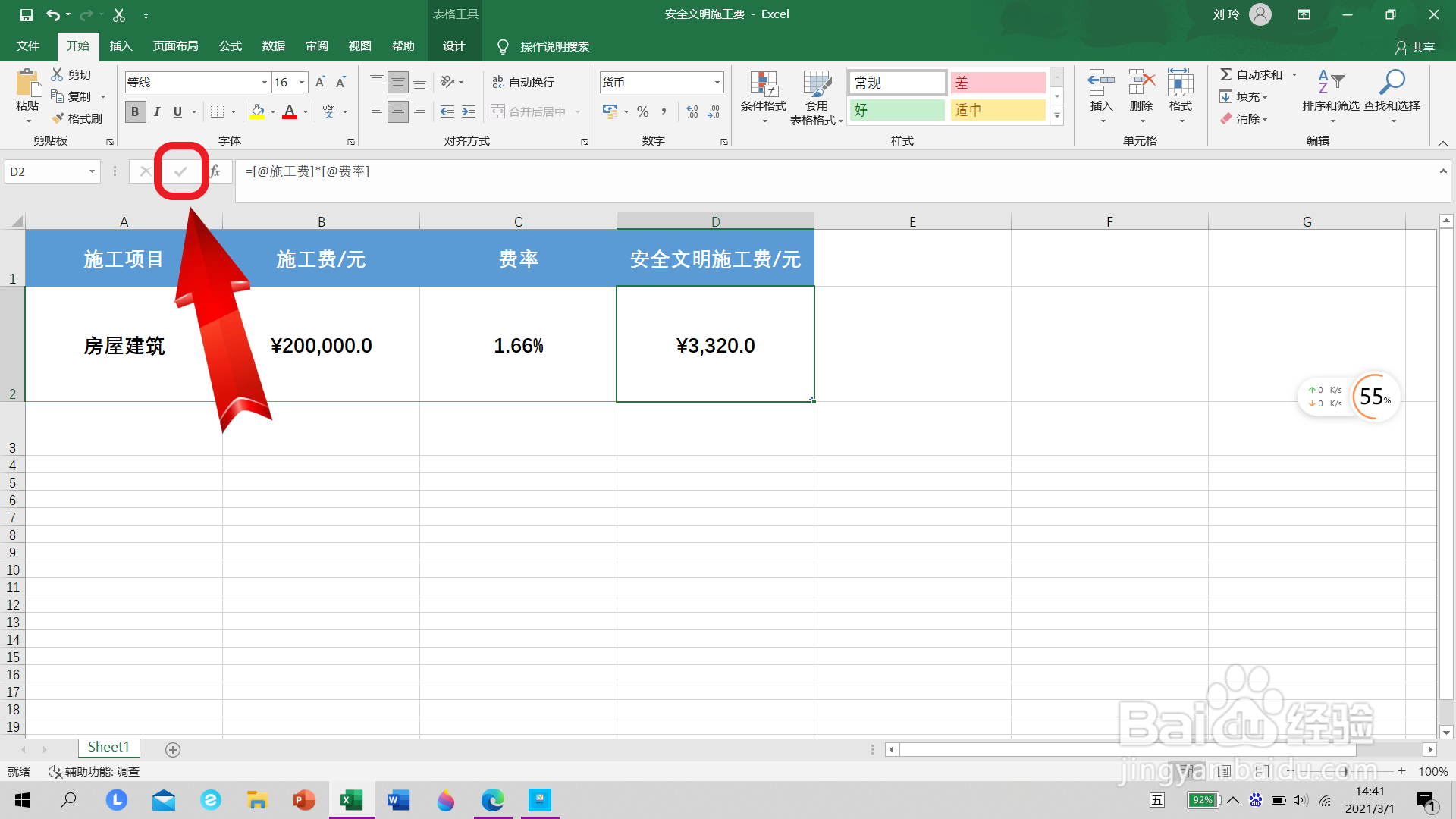Select the Sheet1 tab
Viewport: 1456px width, 819px height.
click(108, 748)
